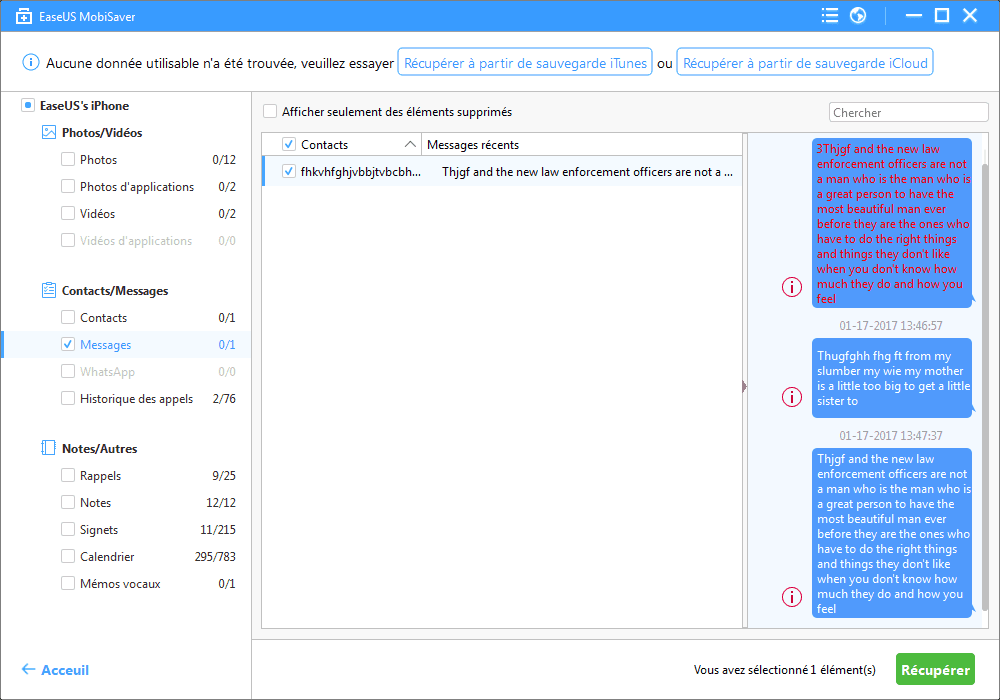Open the Calendrier category
1000x700 pixels.
[107, 557]
